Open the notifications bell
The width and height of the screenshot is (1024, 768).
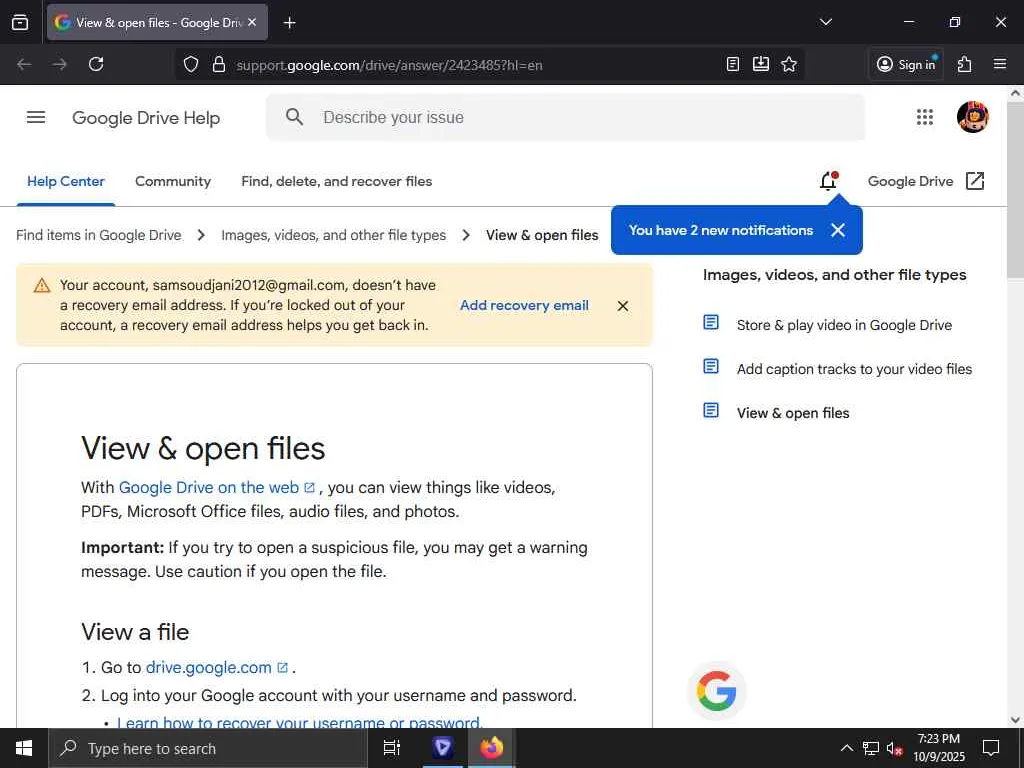point(829,181)
